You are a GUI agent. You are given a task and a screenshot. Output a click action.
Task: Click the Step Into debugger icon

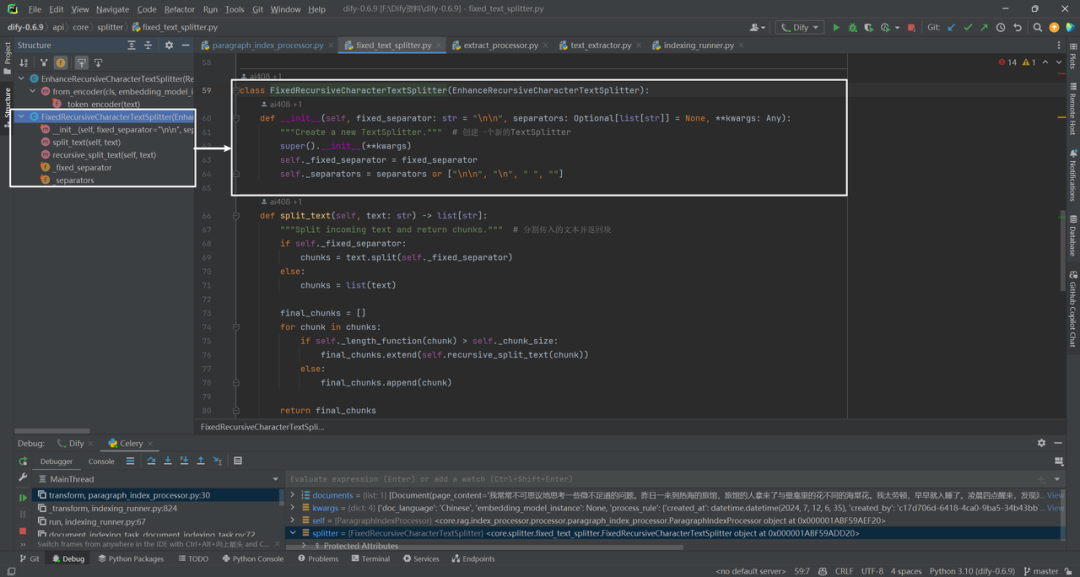[x=167, y=461]
